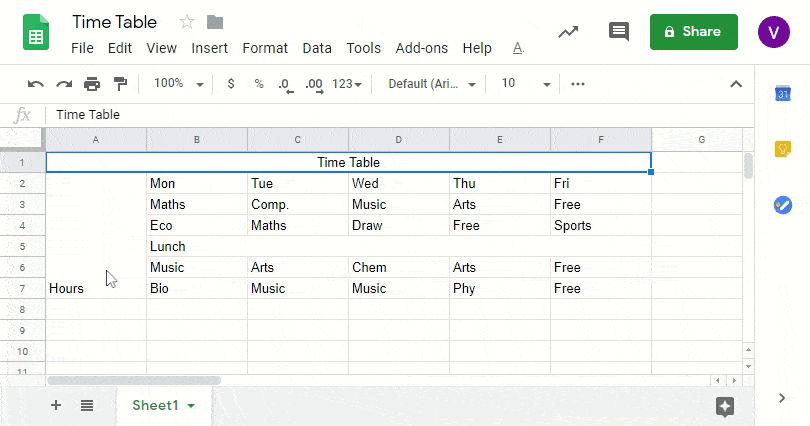Open the Default font family dropdown
This screenshot has height=426, width=810.
[430, 84]
